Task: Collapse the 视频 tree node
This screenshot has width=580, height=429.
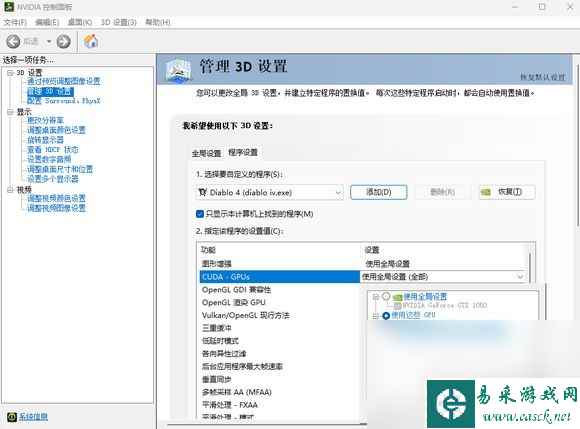Action: point(10,190)
